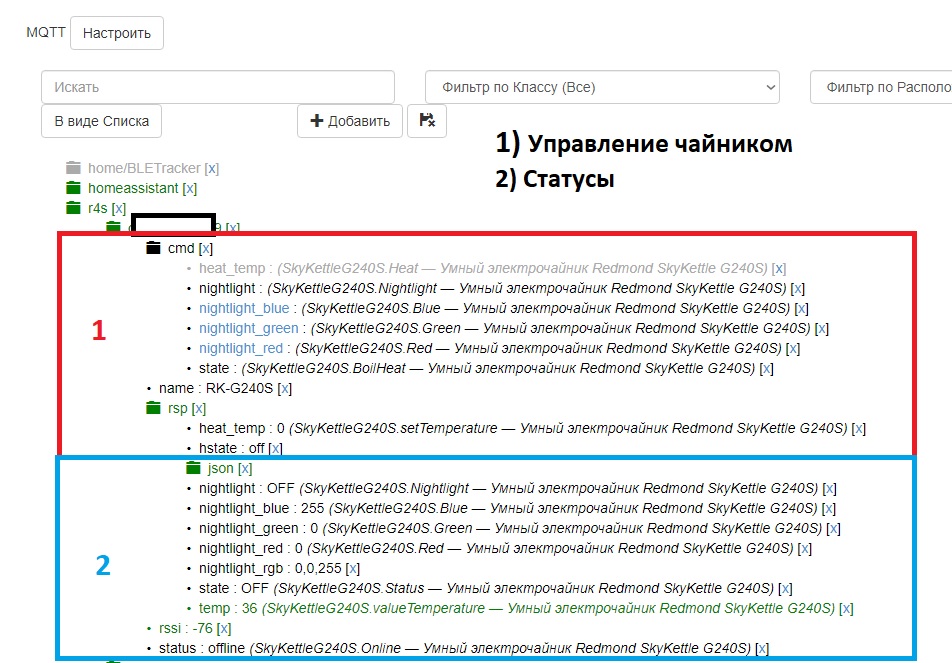Open the Фильтр по Классу dropdown
The width and height of the screenshot is (952, 663).
(x=602, y=87)
